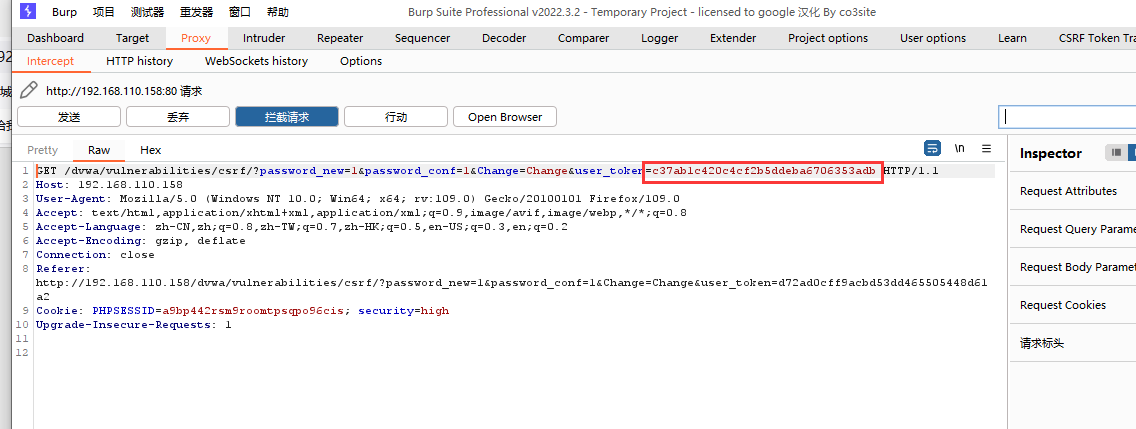
Task: Toggle the 拦截请求 intercept button
Action: coord(287,117)
